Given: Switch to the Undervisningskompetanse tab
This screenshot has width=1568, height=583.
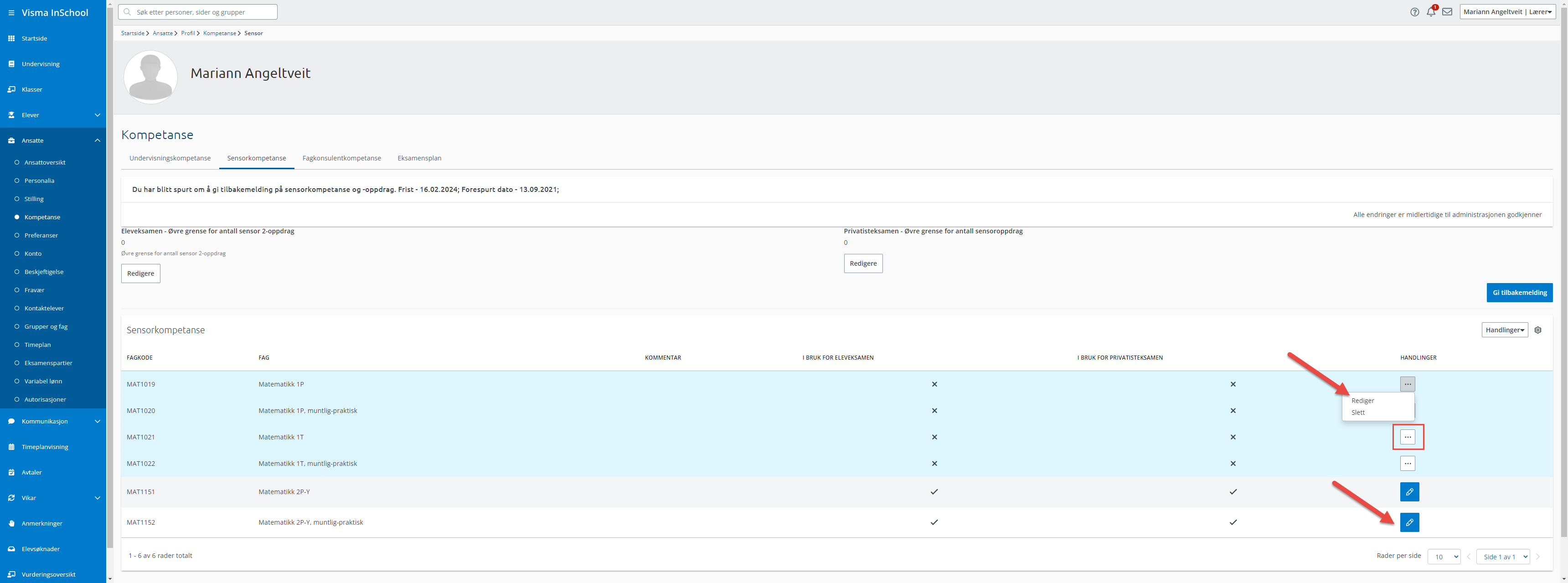Looking at the screenshot, I should click(x=170, y=158).
